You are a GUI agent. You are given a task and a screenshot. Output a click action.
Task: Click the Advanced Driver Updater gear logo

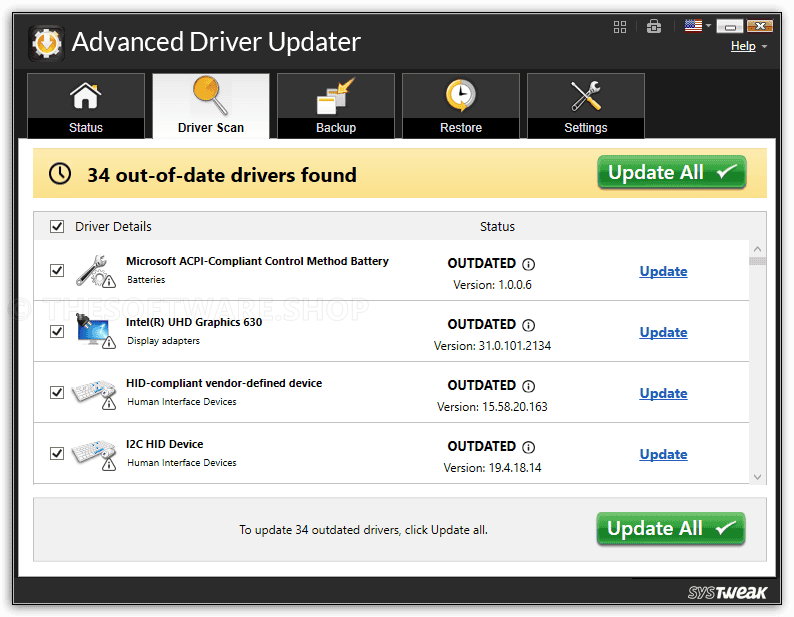coord(46,43)
